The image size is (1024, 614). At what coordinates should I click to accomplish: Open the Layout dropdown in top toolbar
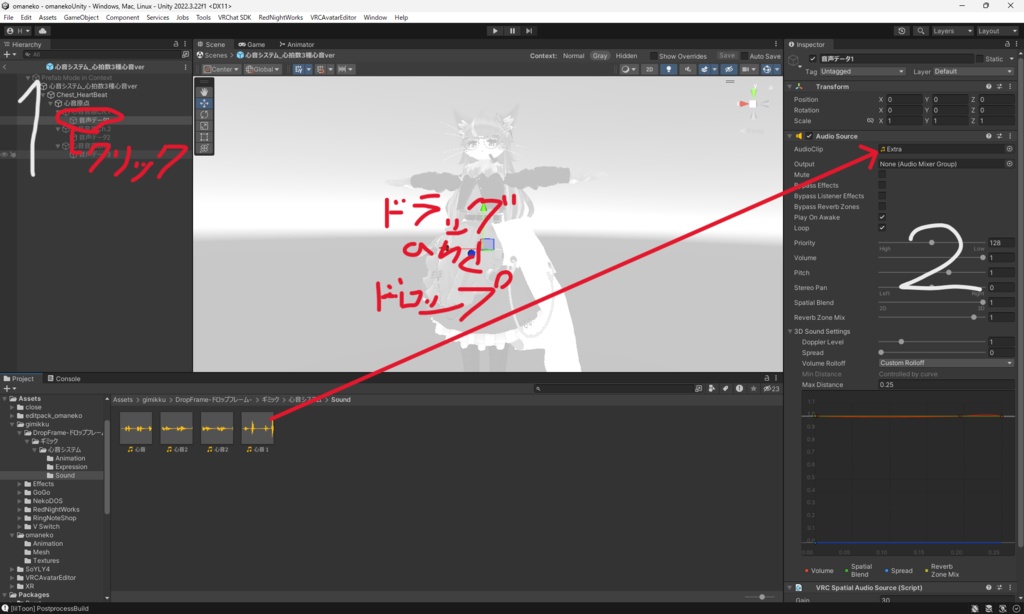997,31
